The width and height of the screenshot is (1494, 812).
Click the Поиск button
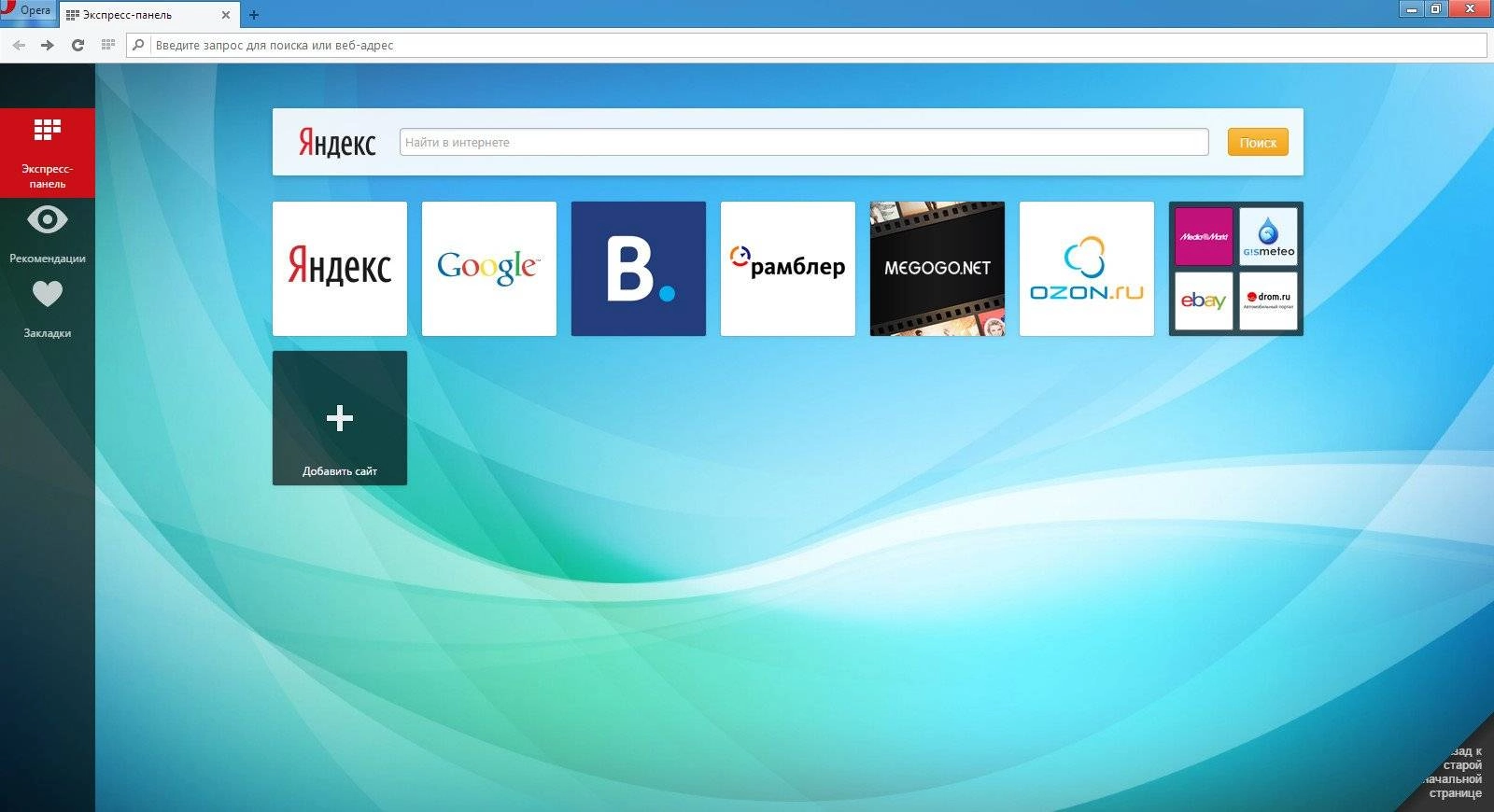(x=1258, y=142)
